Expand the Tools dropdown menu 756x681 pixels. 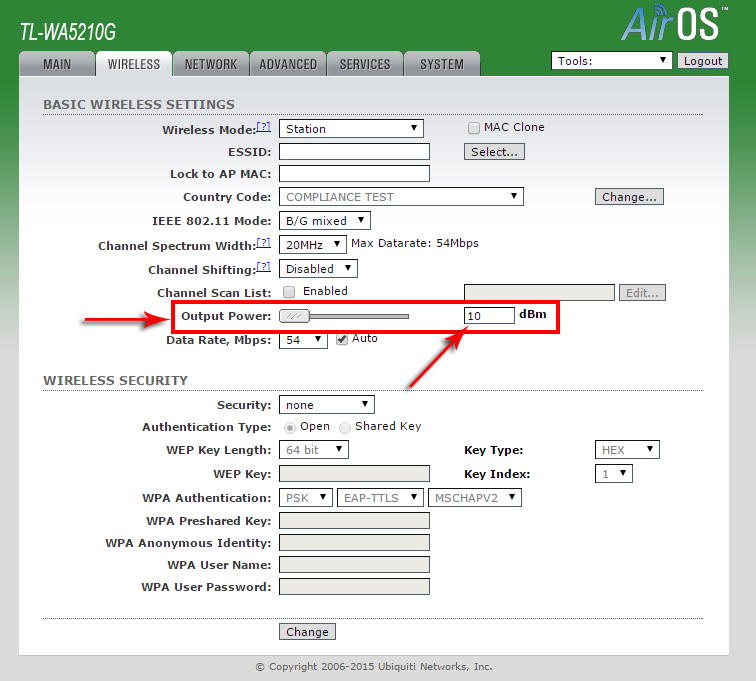click(x=611, y=61)
